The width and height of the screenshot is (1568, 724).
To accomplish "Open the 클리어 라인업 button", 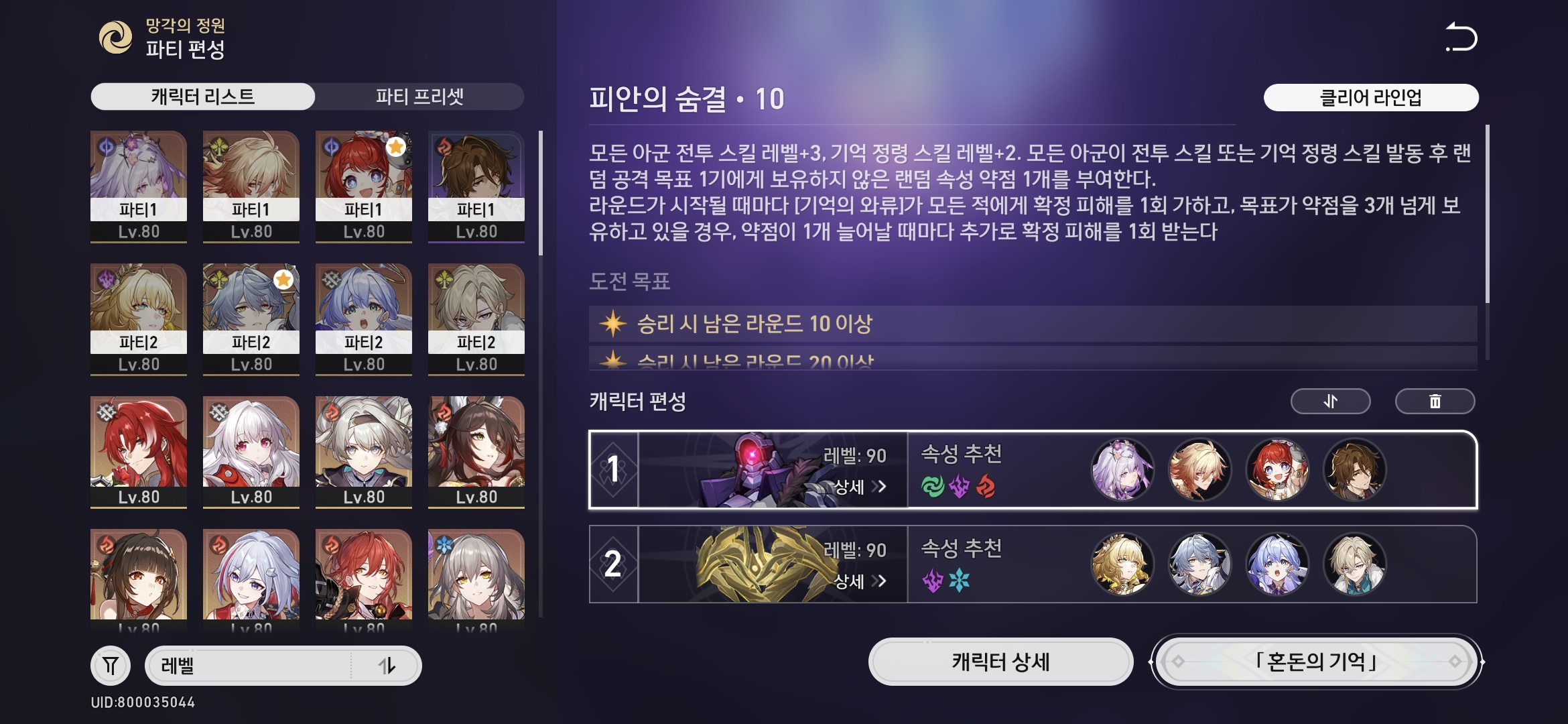I will click(x=1371, y=98).
